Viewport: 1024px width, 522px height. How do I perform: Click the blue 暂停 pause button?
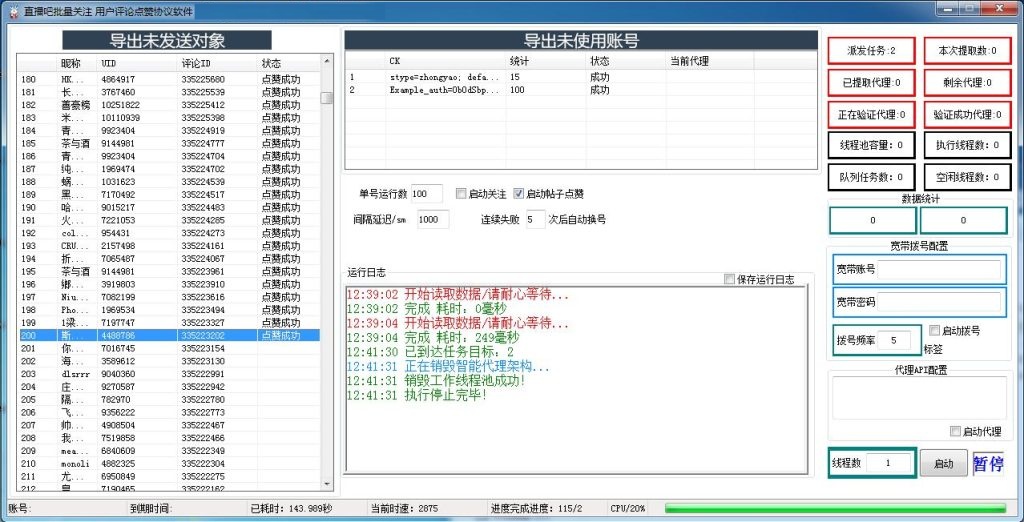point(988,464)
